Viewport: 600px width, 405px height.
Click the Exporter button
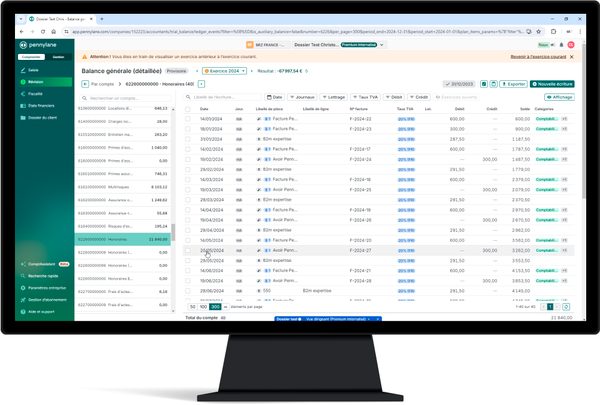point(514,84)
